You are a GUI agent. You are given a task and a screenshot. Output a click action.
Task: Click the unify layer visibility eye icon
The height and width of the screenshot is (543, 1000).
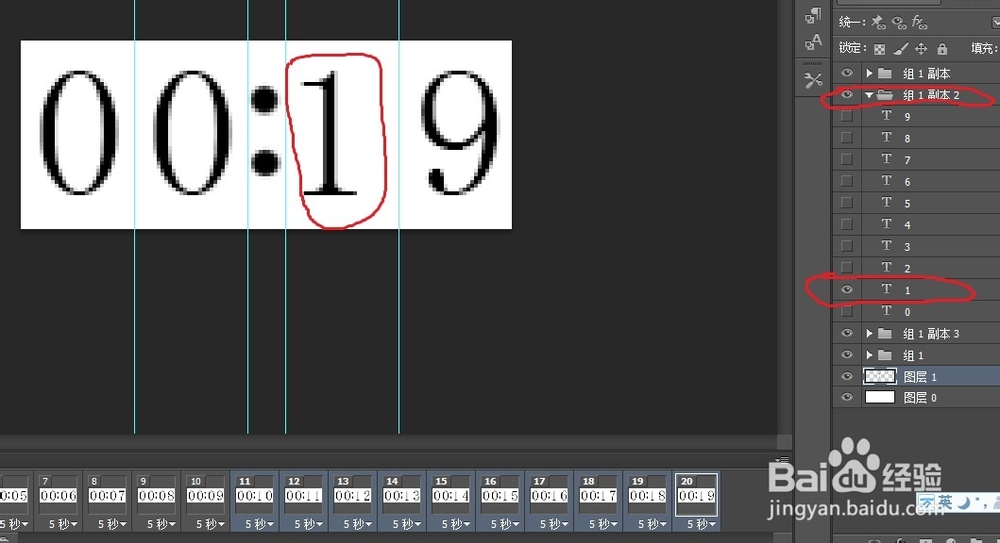[x=899, y=23]
